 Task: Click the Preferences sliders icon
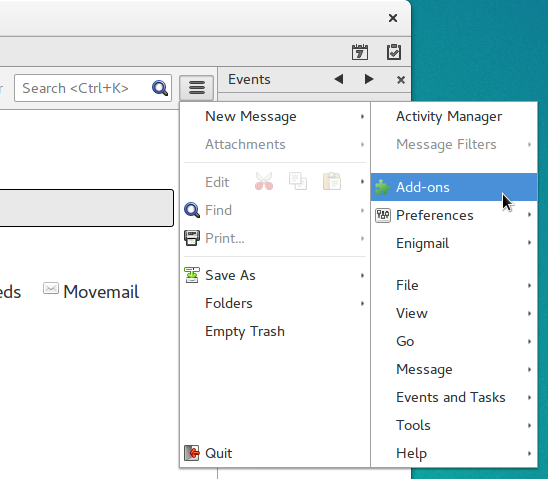(383, 215)
